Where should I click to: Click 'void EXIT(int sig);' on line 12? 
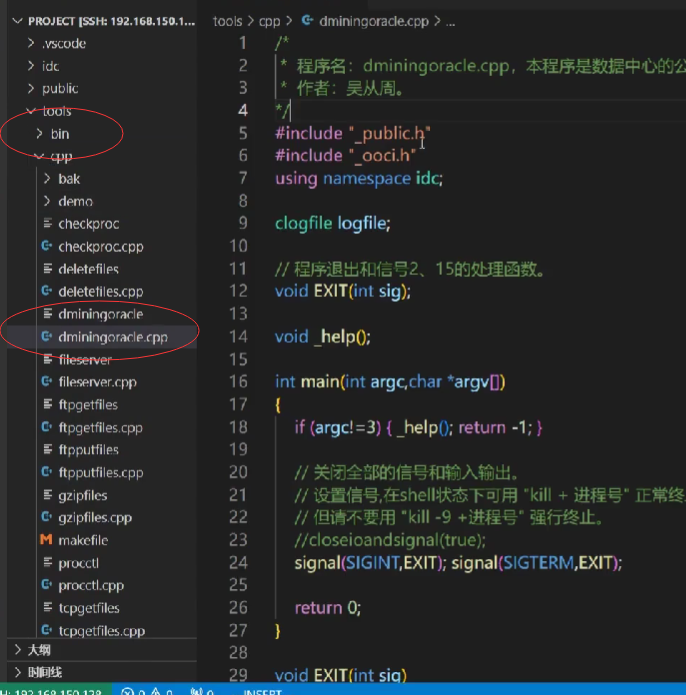(x=343, y=291)
